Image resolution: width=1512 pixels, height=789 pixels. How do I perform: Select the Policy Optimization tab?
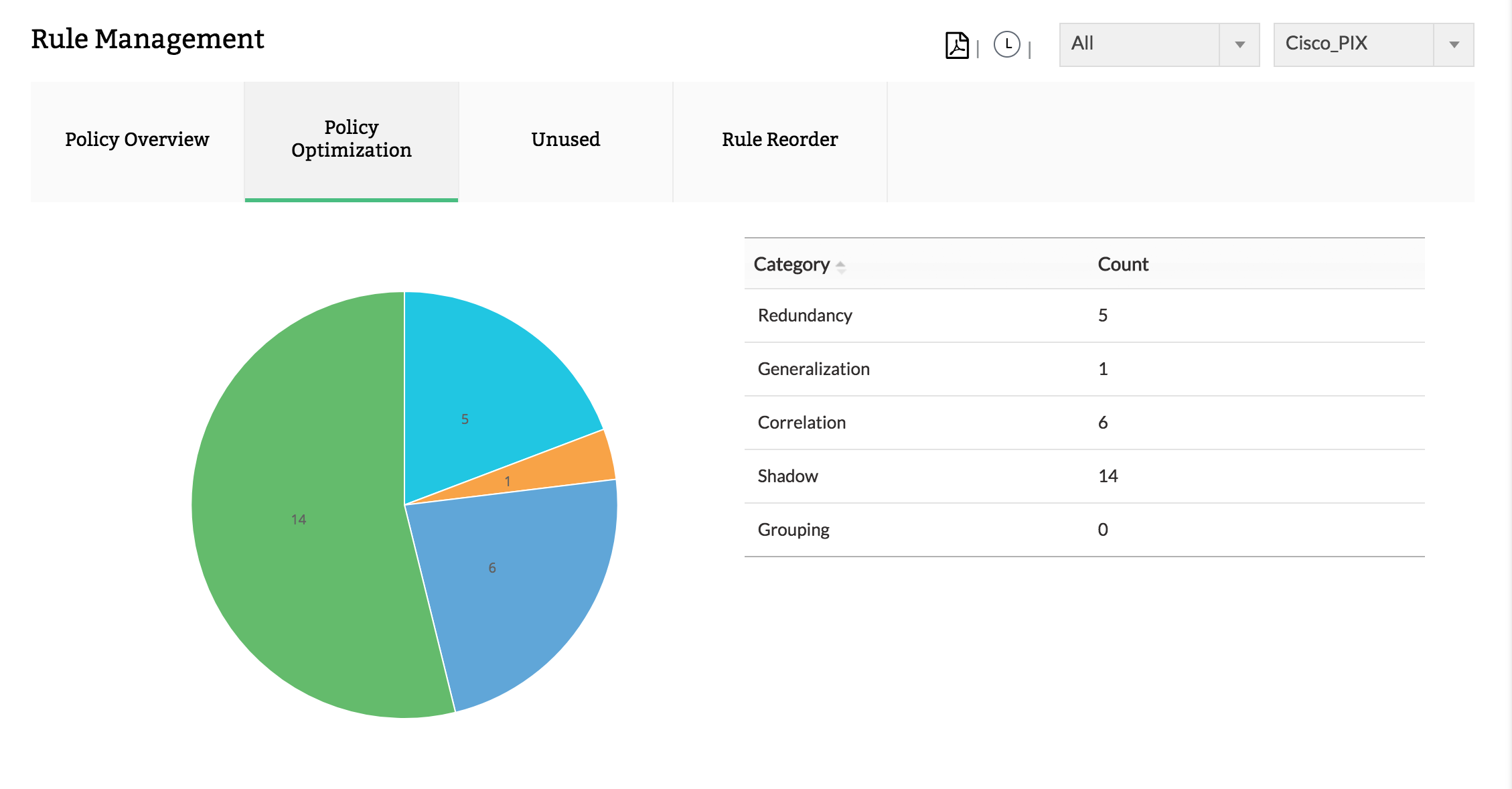[x=352, y=139]
